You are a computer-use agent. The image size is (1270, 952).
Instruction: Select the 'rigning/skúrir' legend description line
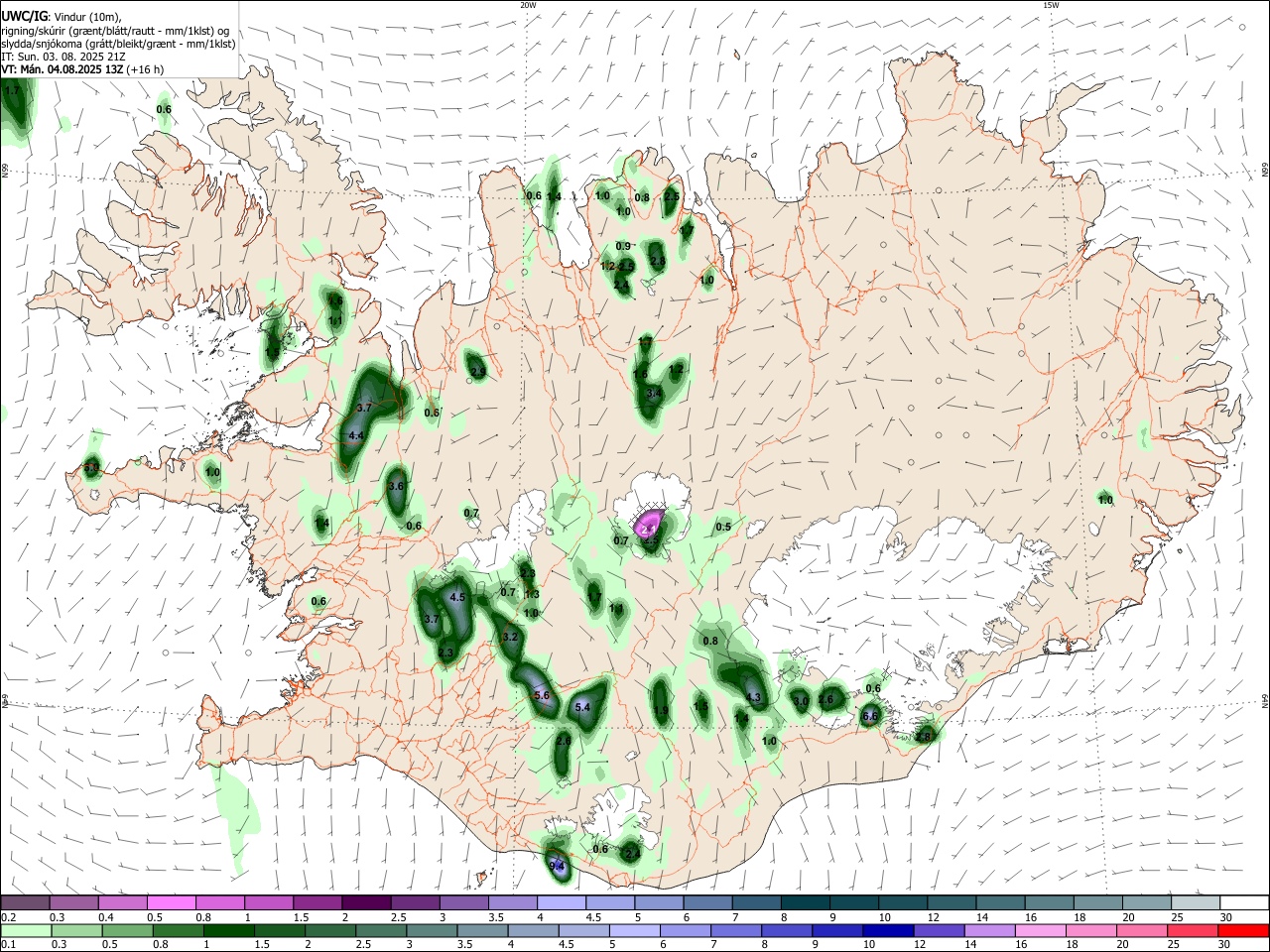click(115, 31)
